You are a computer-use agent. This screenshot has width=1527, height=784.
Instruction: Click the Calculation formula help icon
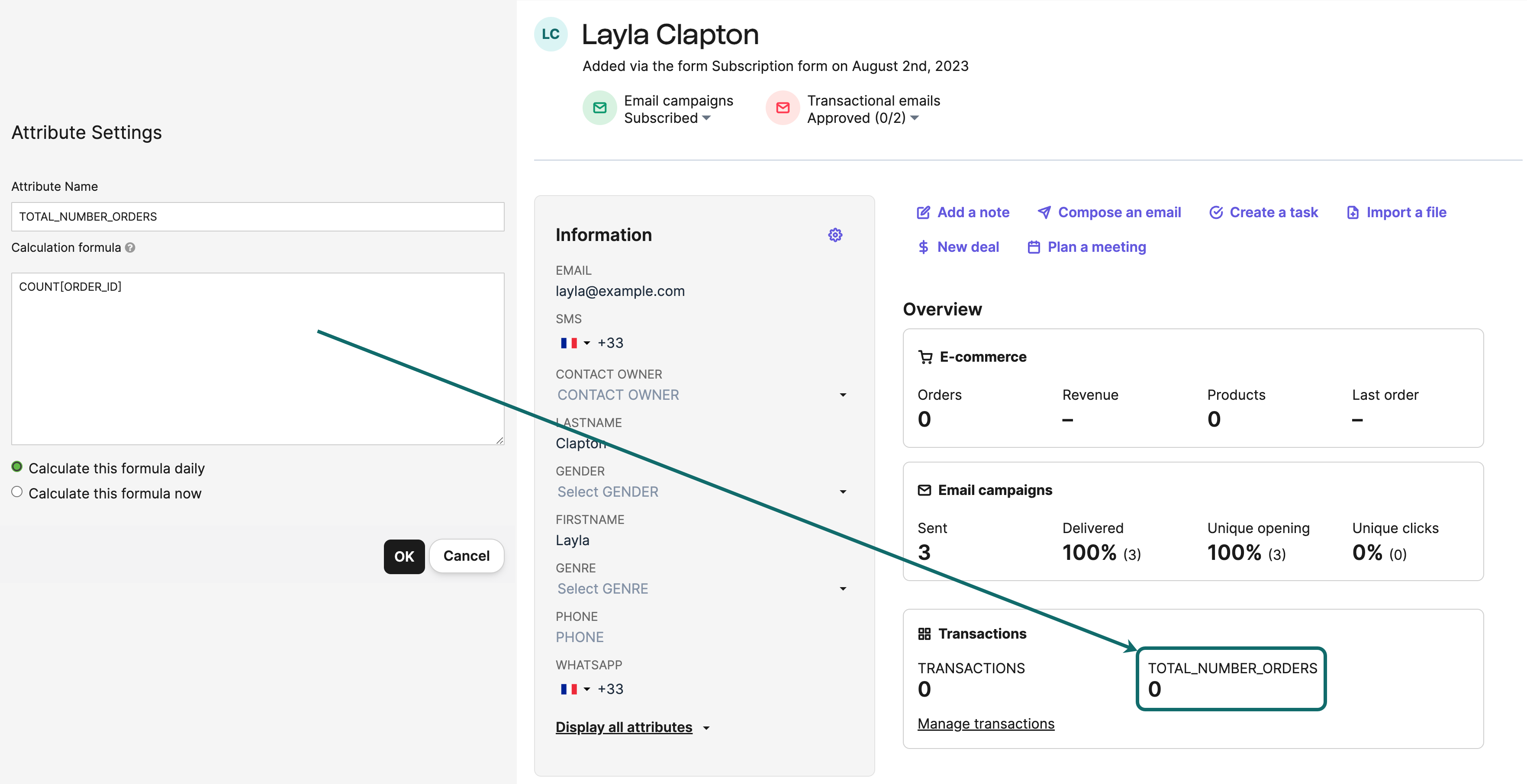130,247
